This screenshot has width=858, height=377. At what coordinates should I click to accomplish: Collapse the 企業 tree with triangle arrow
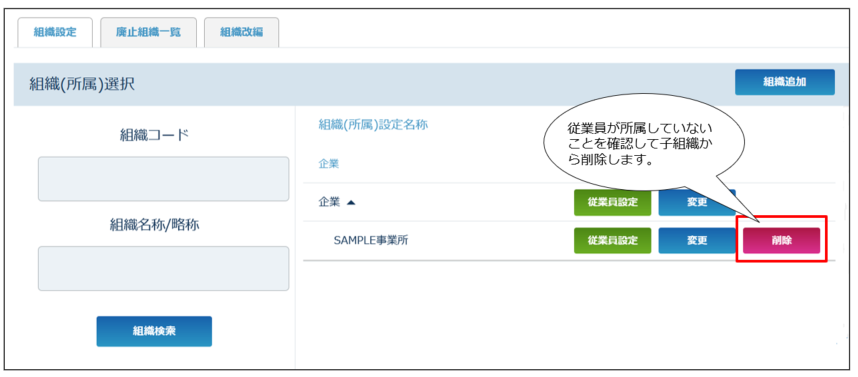point(351,202)
